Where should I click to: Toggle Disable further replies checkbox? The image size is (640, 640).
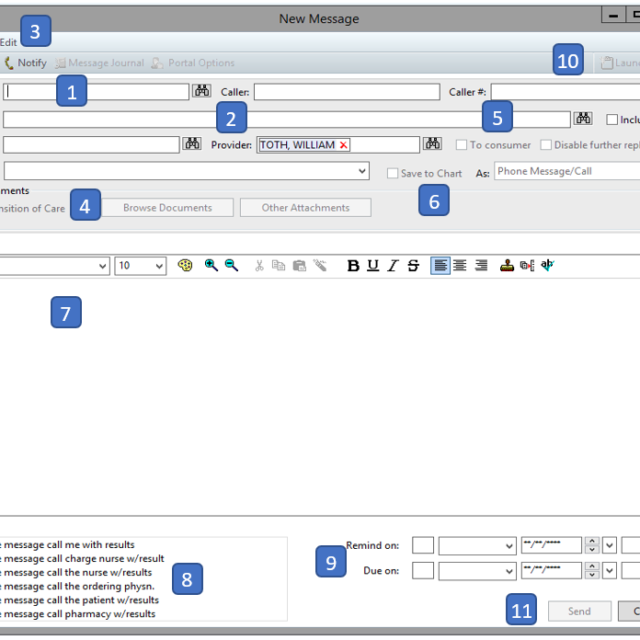[545, 145]
